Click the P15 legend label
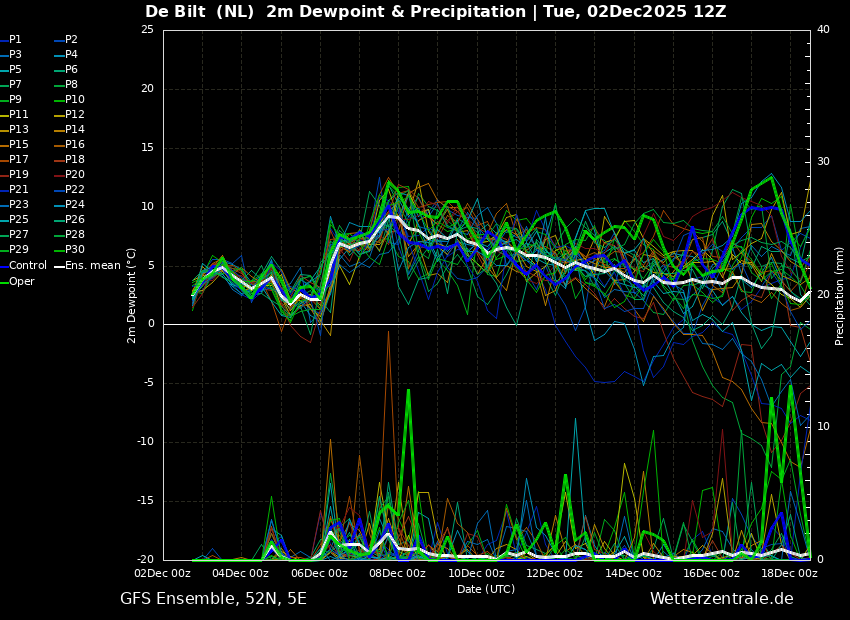The height and width of the screenshot is (620, 850). pyautogui.click(x=19, y=145)
